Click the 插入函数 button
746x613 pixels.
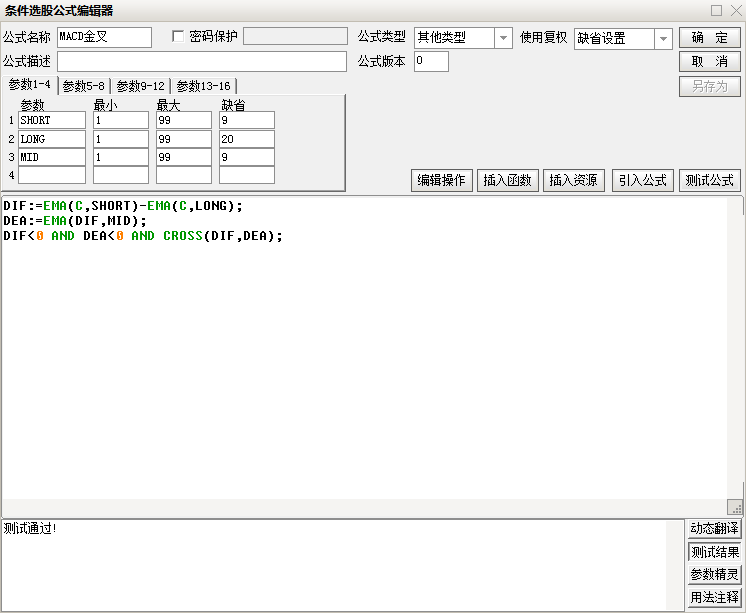coord(507,180)
